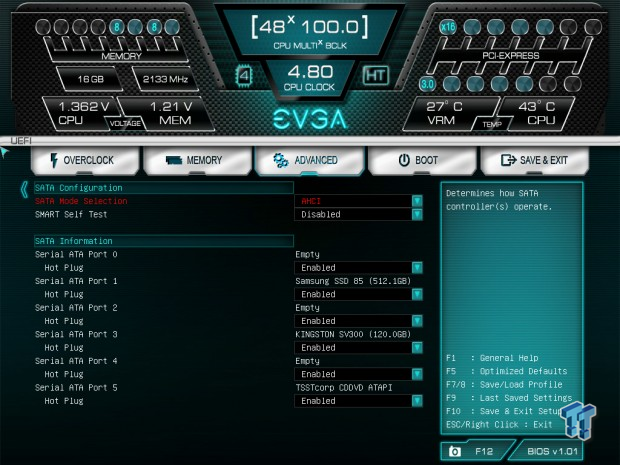Click the BIOS v1.01 version label
Viewport: 620px width, 465px height.
click(x=552, y=451)
